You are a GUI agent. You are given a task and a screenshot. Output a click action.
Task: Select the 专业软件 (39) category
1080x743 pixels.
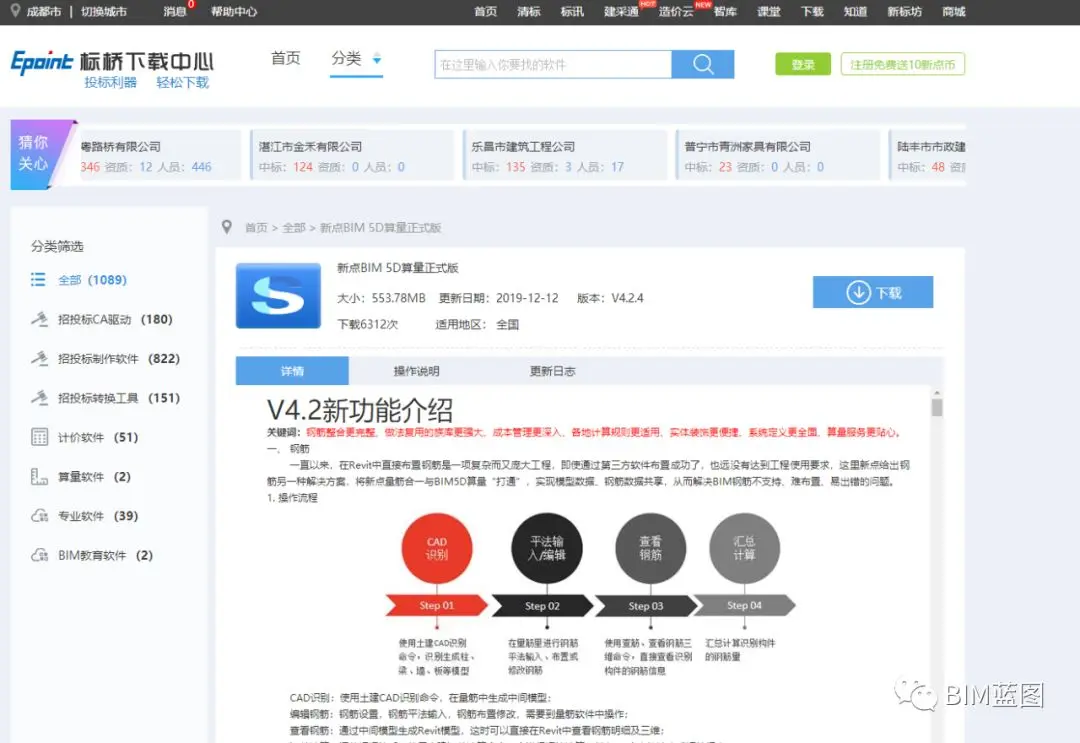98,516
